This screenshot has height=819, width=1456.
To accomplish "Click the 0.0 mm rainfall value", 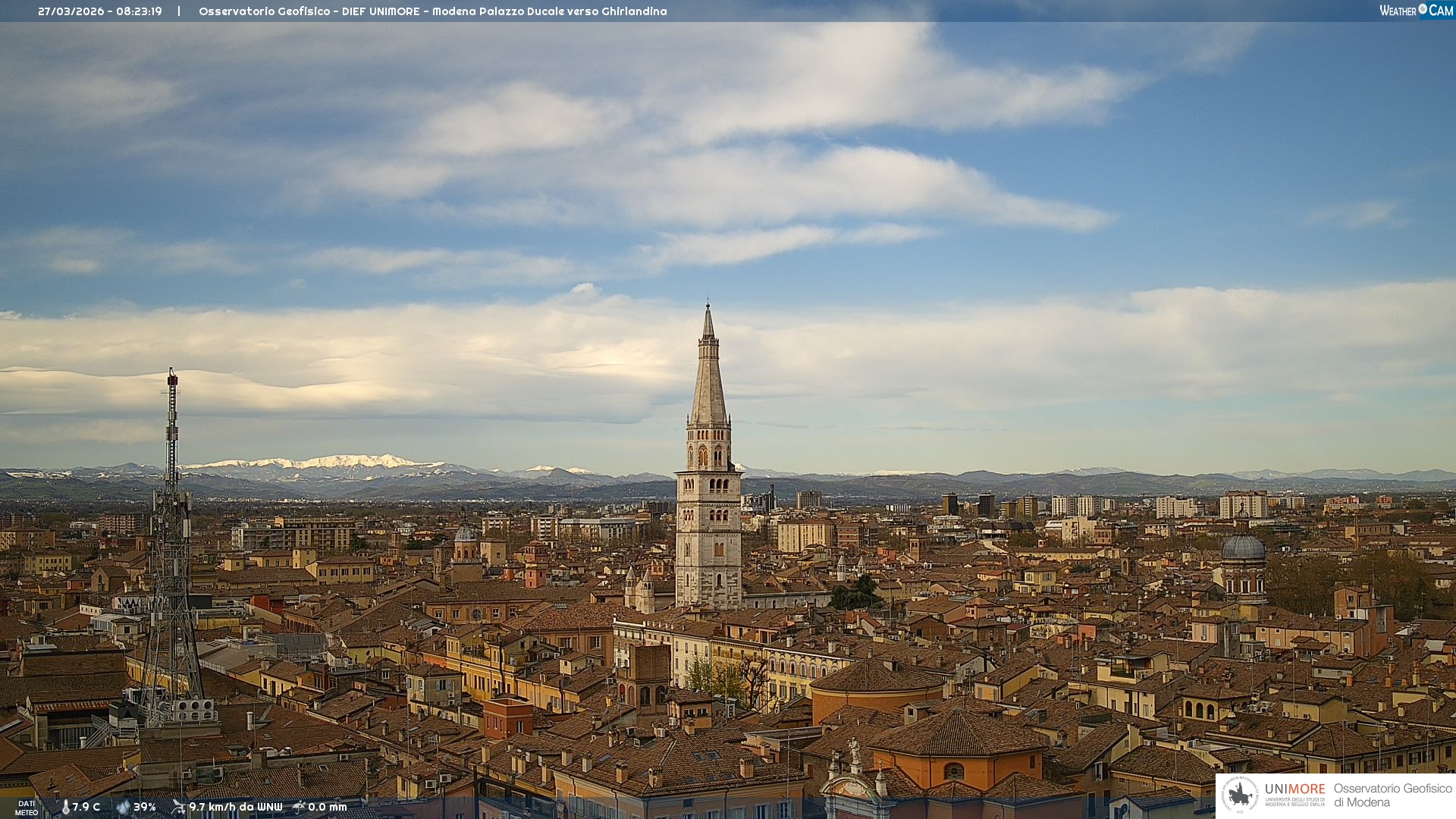I will [328, 807].
